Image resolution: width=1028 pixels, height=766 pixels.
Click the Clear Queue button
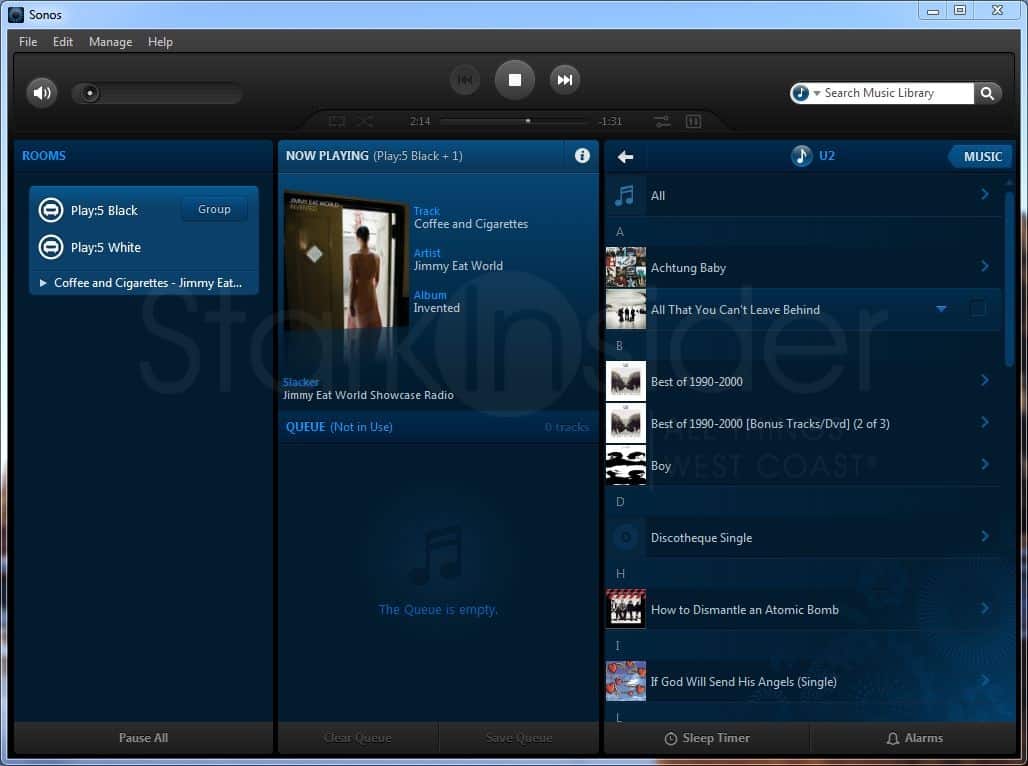coord(357,738)
